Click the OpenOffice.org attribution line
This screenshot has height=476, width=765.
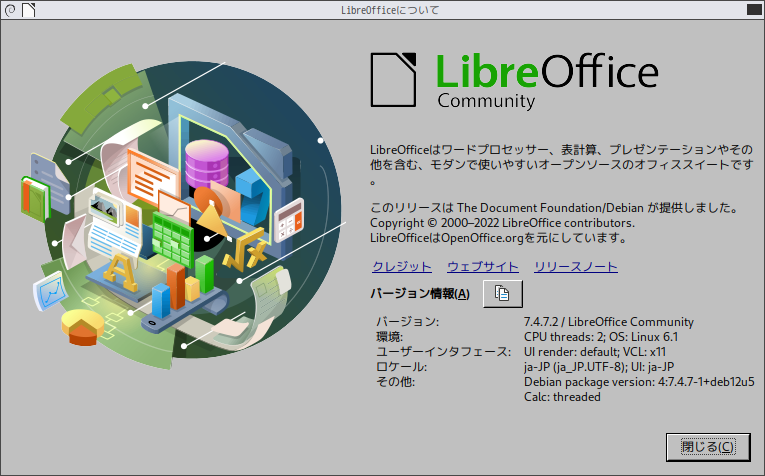point(498,238)
